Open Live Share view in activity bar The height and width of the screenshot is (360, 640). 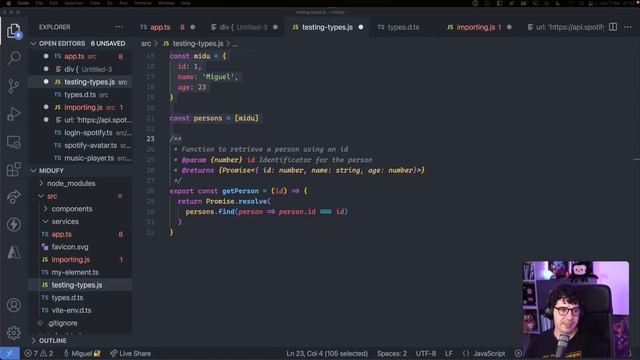point(14,197)
